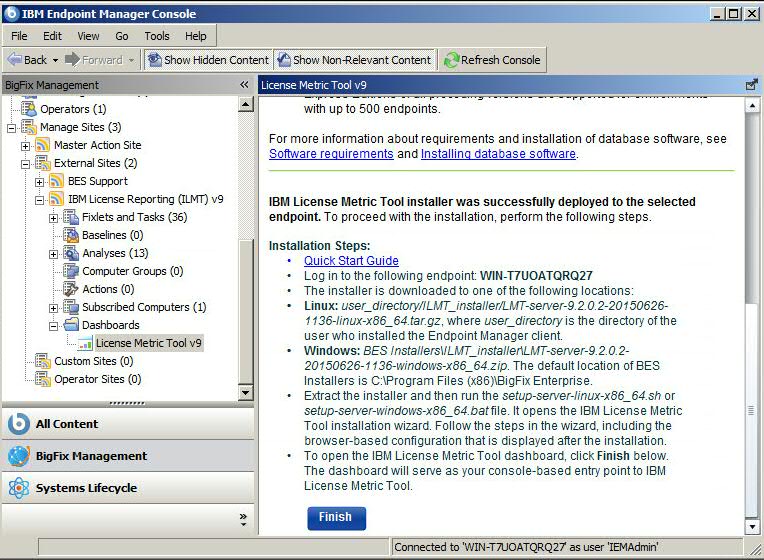
Task: Toggle Show Non-Relevant Content
Action: click(354, 60)
